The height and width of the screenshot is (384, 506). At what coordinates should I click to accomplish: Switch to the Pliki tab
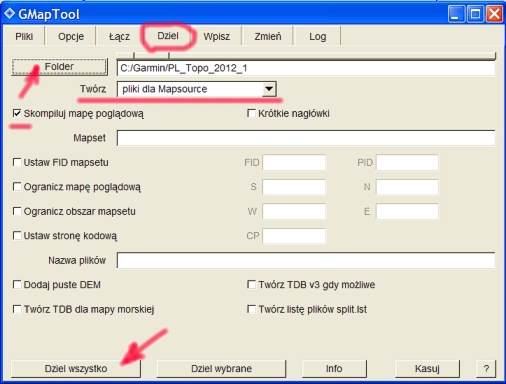24,36
